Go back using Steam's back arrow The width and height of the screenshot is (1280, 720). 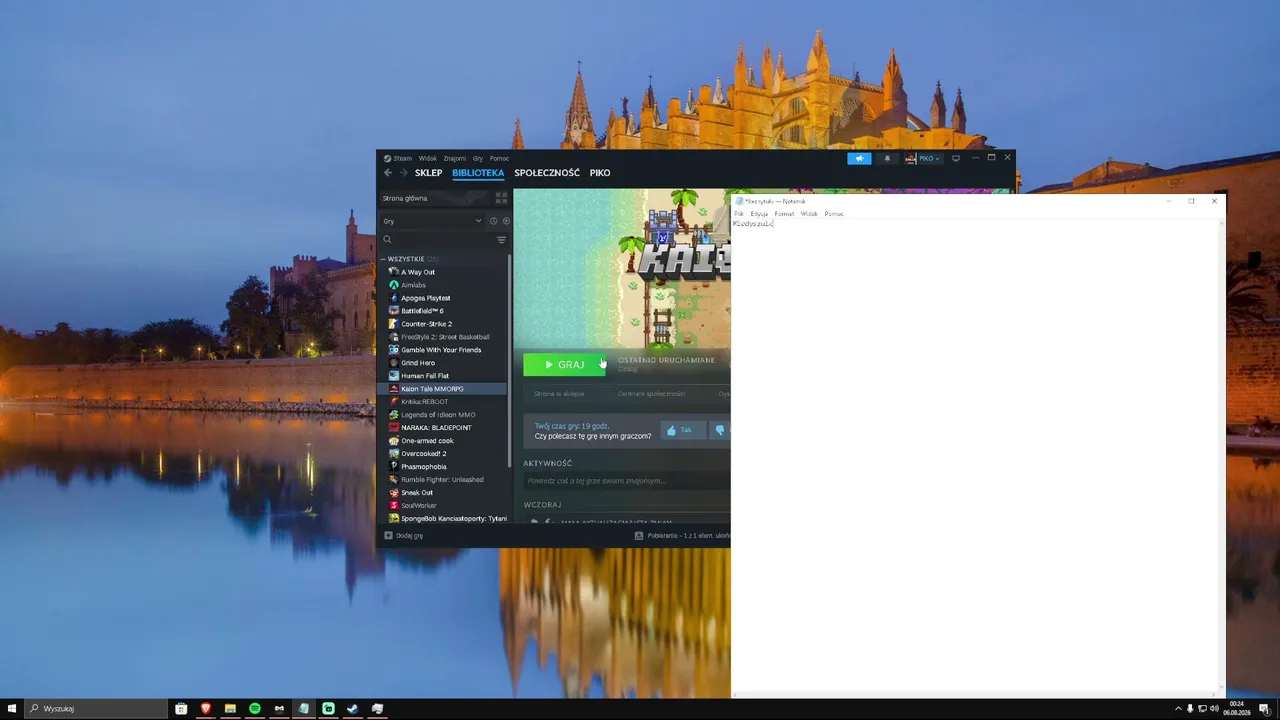[x=388, y=173]
